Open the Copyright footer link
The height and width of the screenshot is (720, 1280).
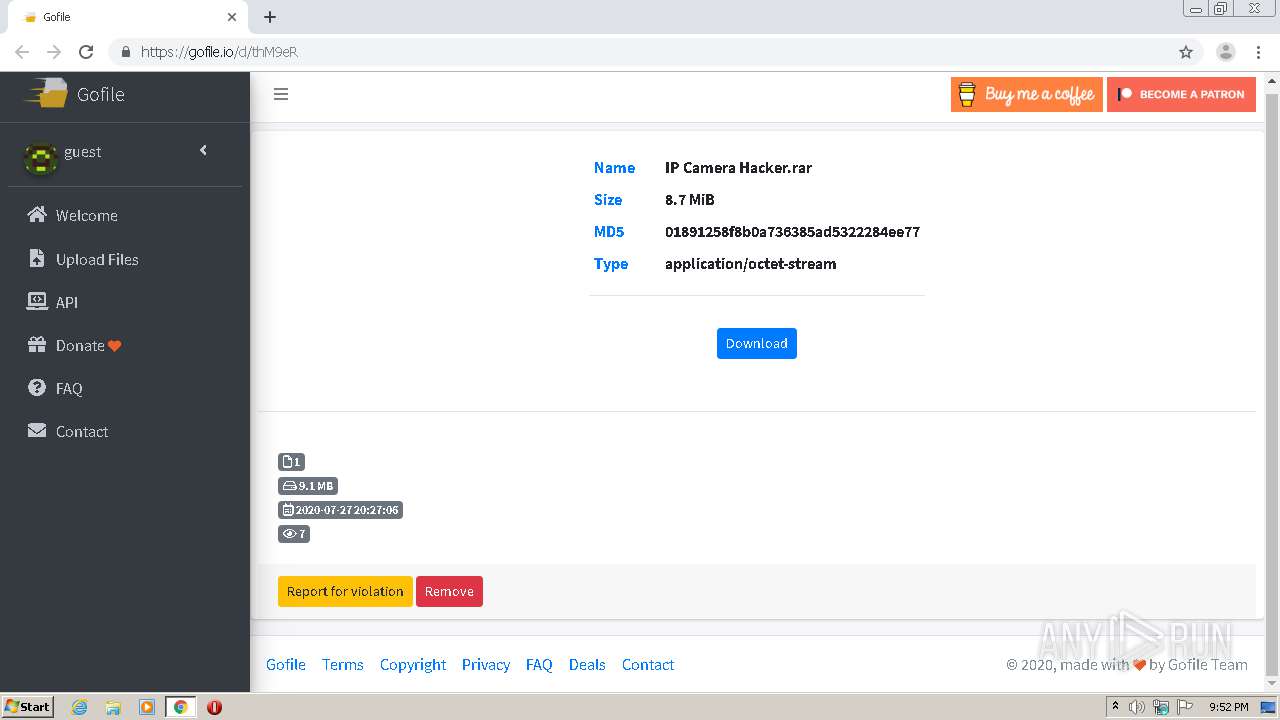point(413,664)
